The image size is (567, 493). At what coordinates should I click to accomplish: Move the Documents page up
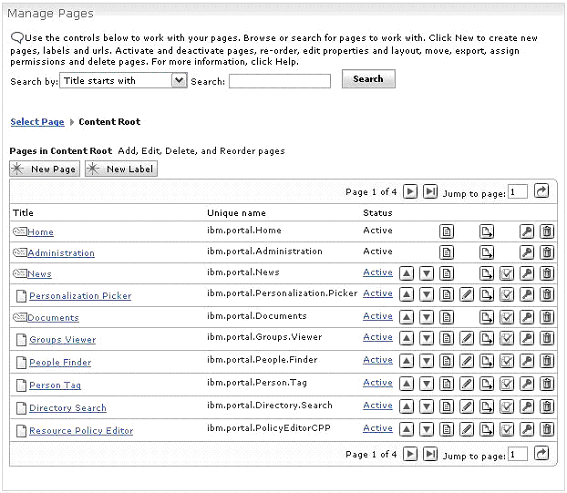point(406,318)
